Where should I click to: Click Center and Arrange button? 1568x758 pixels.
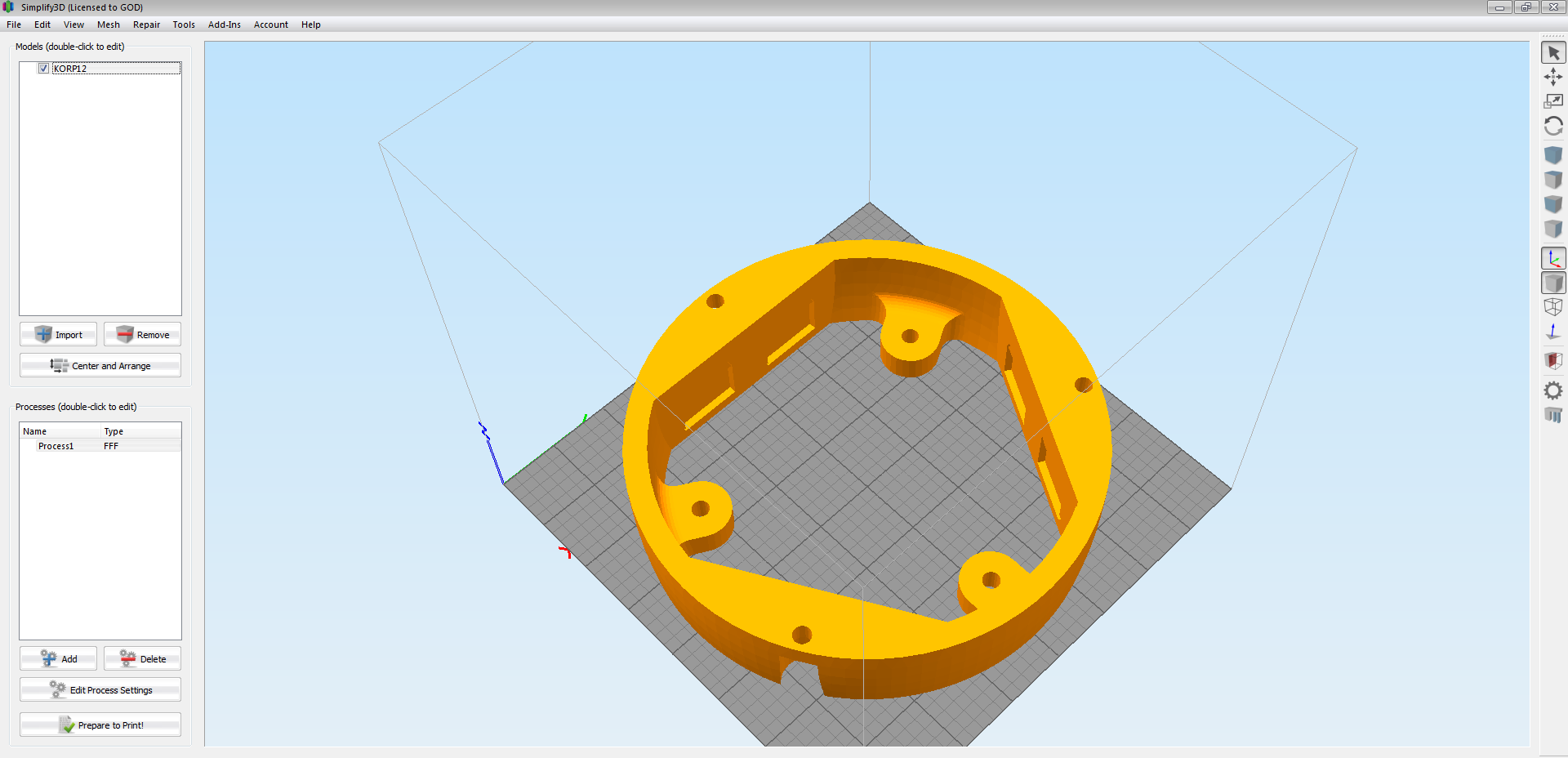coord(100,365)
